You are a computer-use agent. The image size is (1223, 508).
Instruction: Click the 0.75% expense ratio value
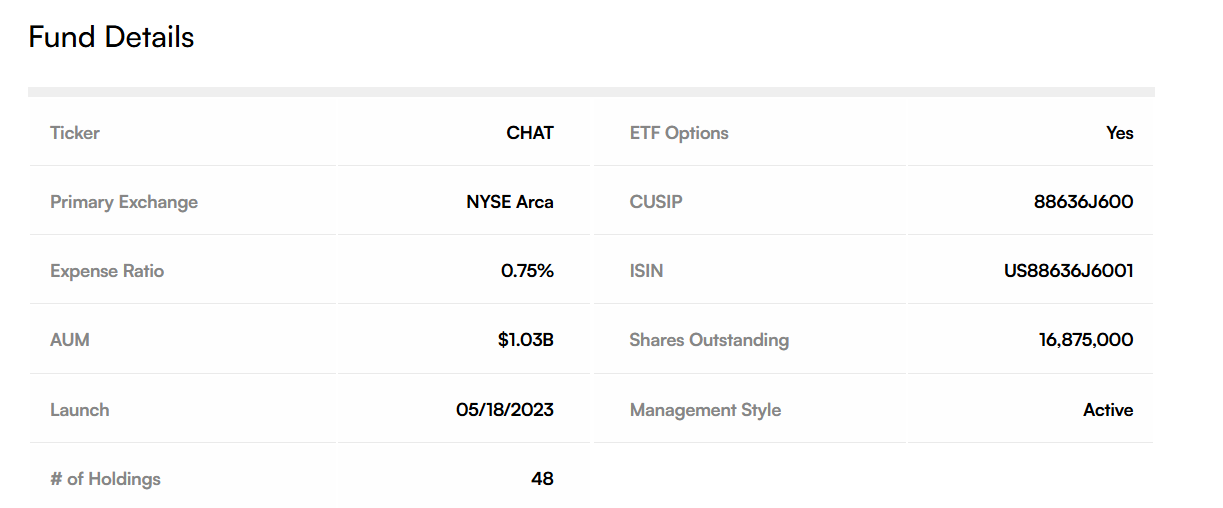click(x=527, y=271)
